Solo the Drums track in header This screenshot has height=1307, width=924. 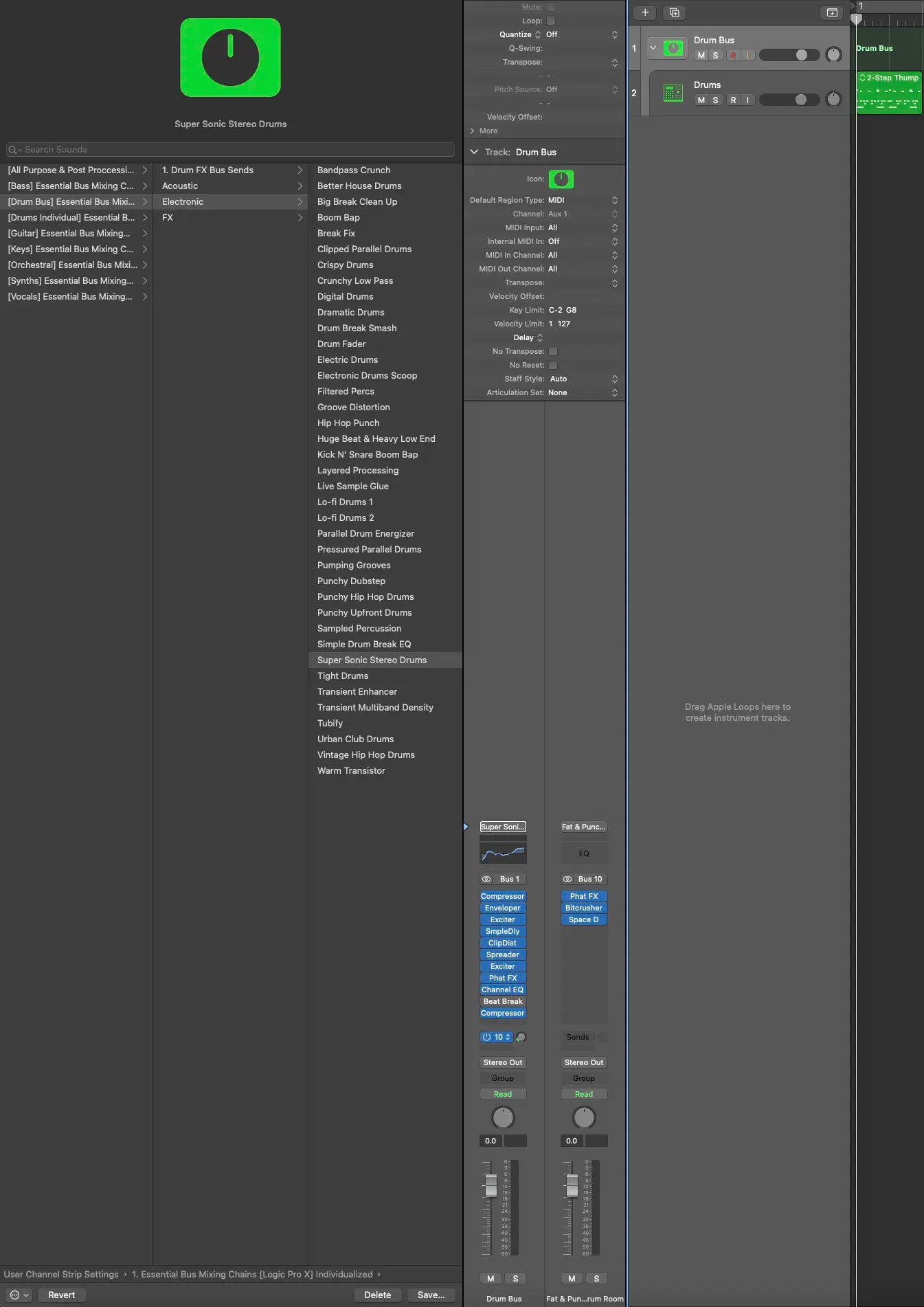click(715, 100)
